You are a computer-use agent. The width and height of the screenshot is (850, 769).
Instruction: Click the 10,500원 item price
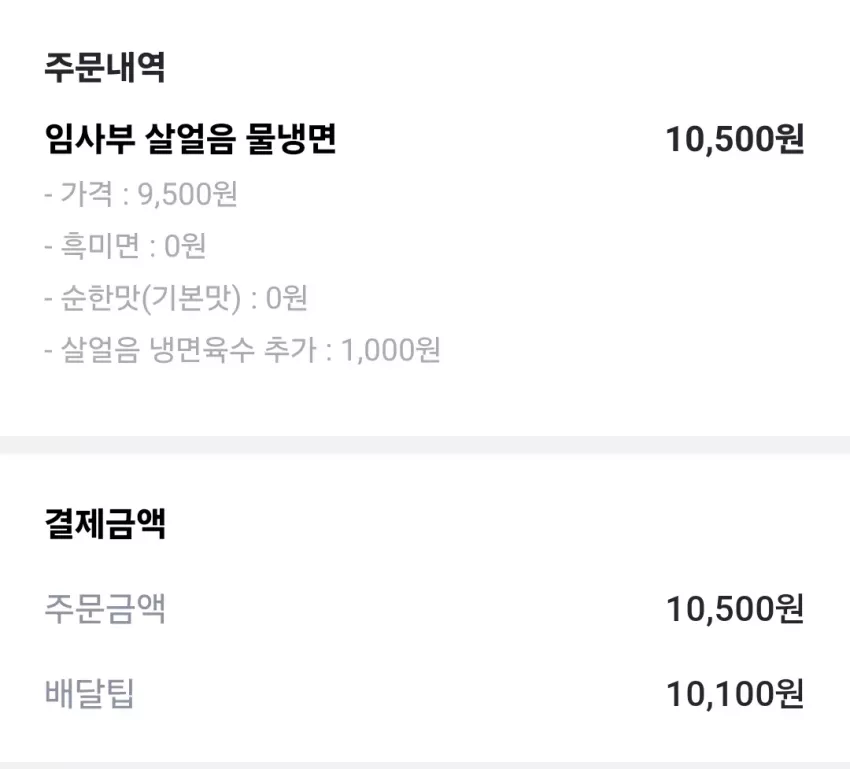tap(735, 139)
